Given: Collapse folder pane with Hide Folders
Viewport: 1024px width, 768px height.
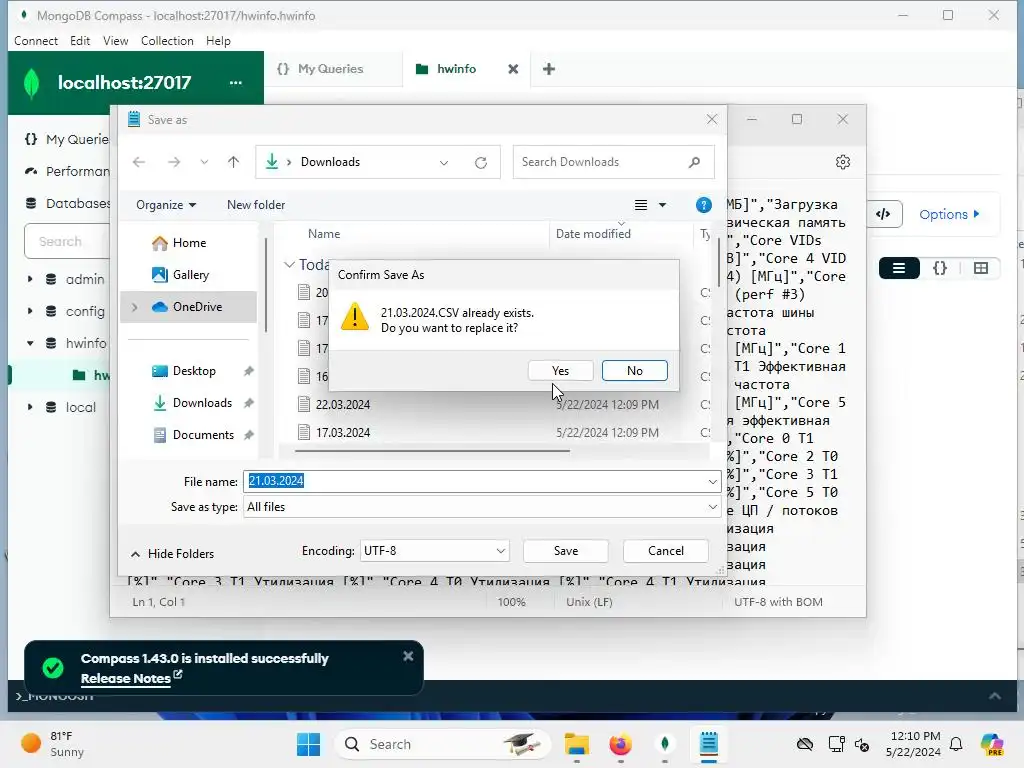Looking at the screenshot, I should coord(172,554).
